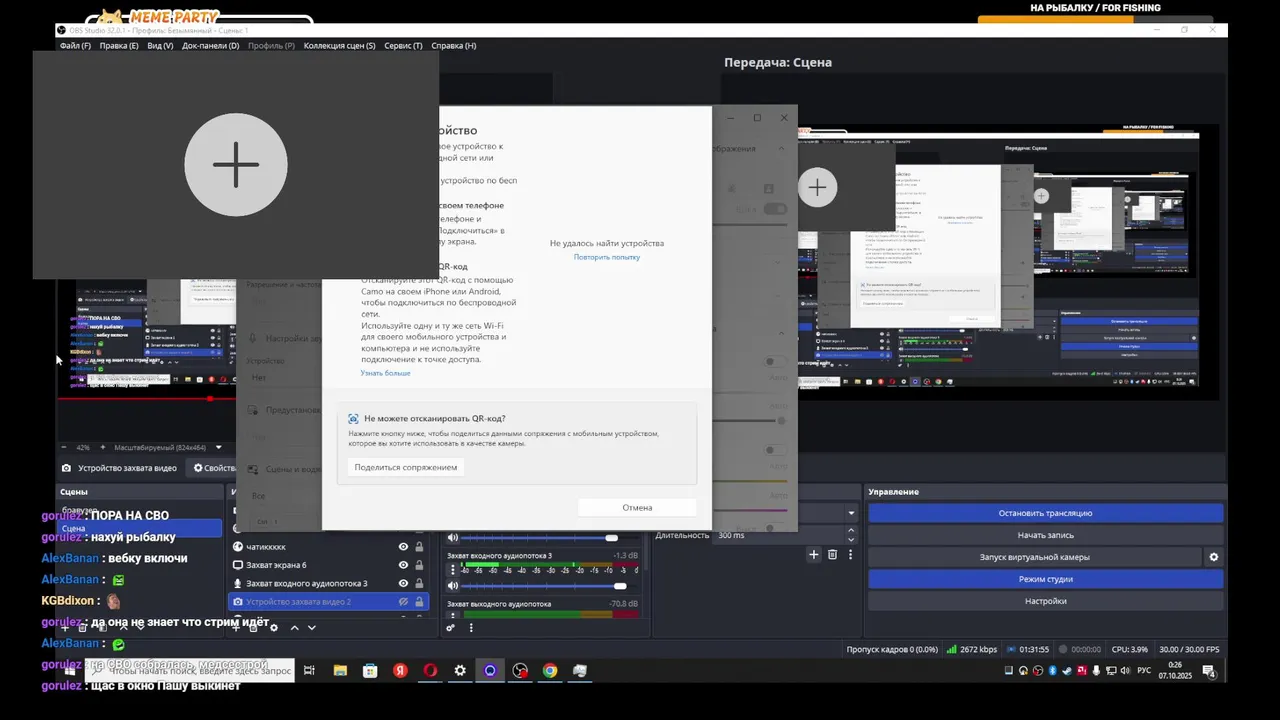Image resolution: width=1280 pixels, height=720 pixels.
Task: Click microphone icon of Захват входного аудиопотока 3 source
Action: coord(238,583)
